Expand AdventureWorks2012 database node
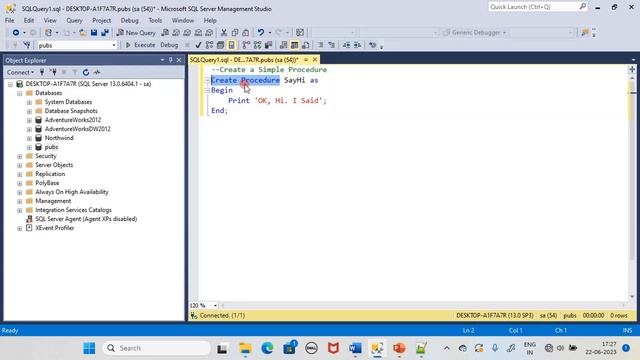Viewport: 640px width, 360px height. [29, 120]
